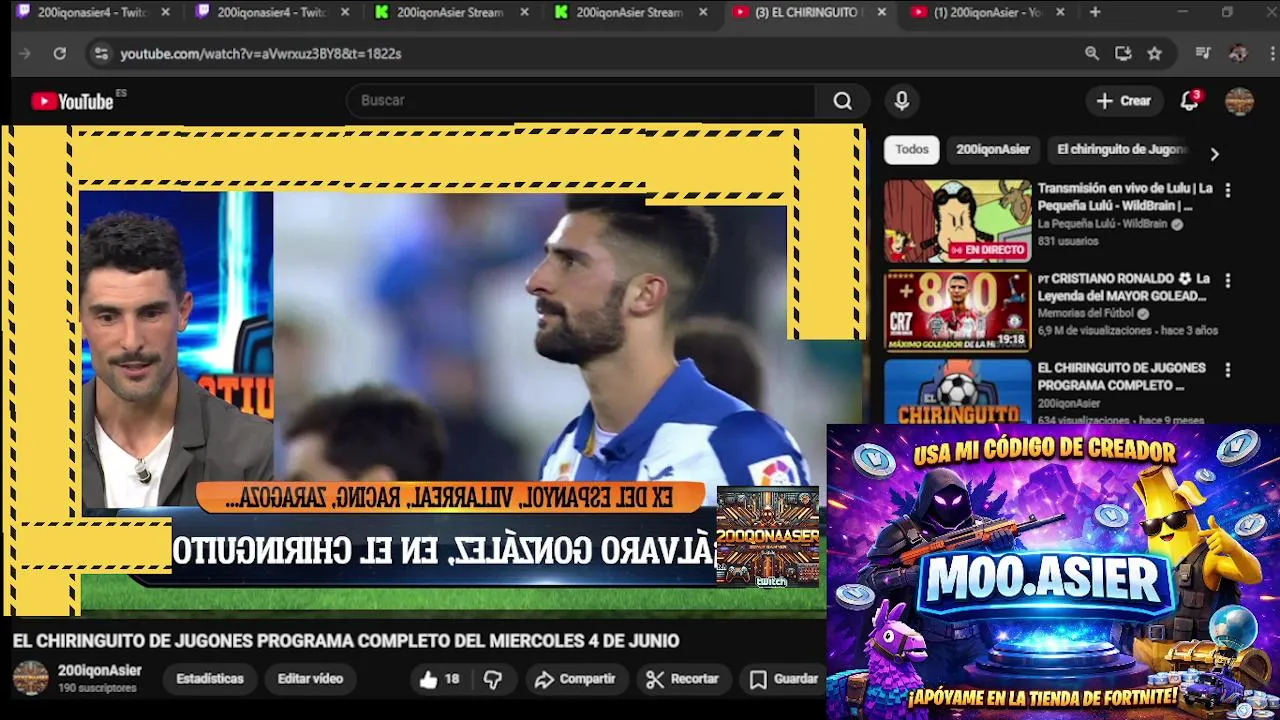Open a new browser tab with plus
Screen dimensions: 1280x720
point(1095,12)
